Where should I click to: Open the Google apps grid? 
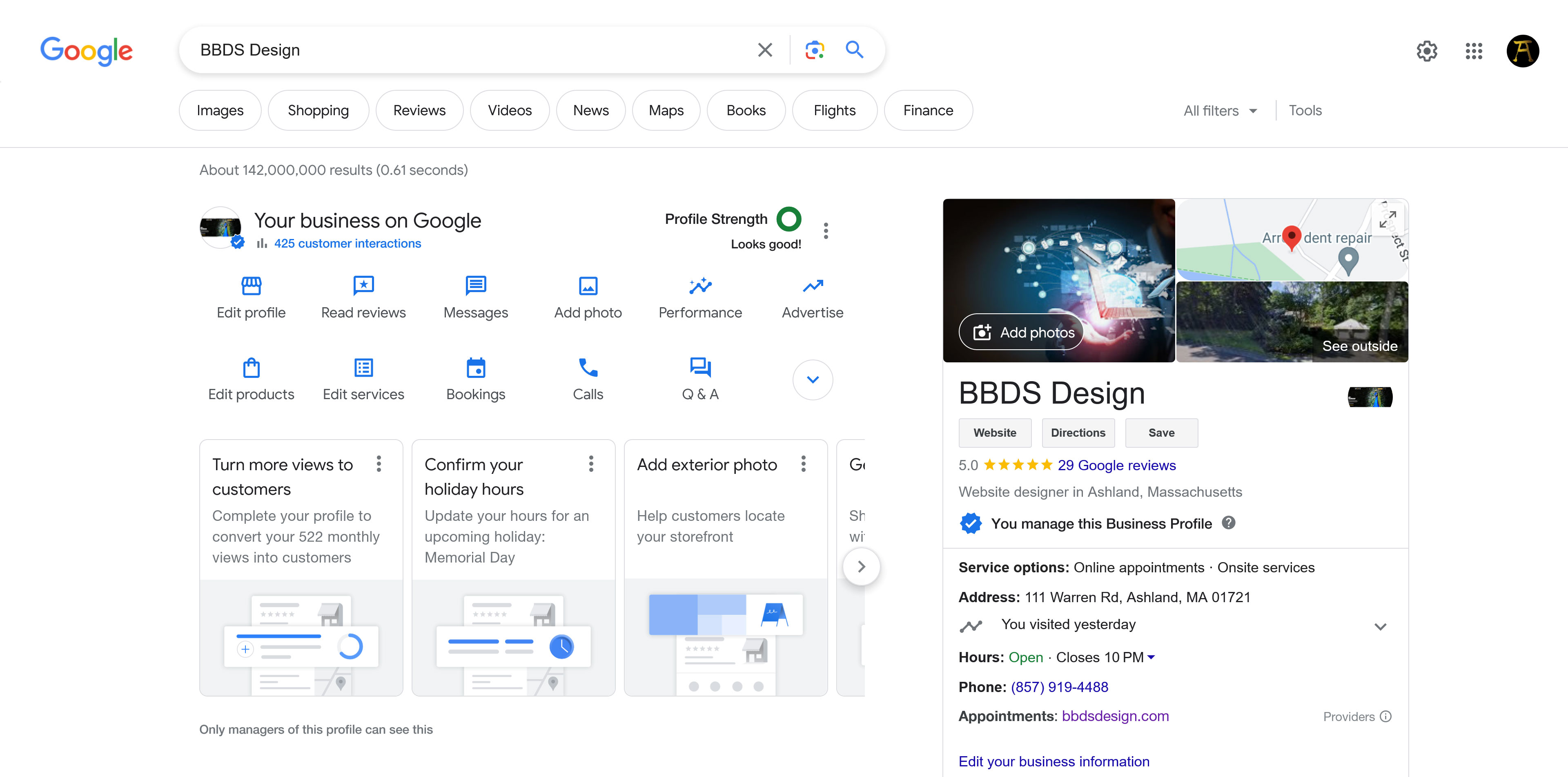point(1474,51)
